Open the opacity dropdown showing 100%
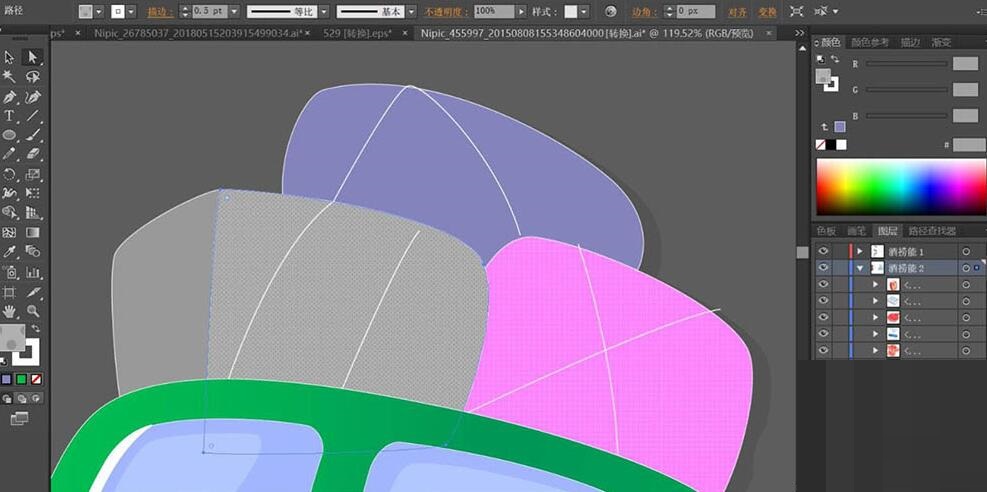 (x=521, y=11)
